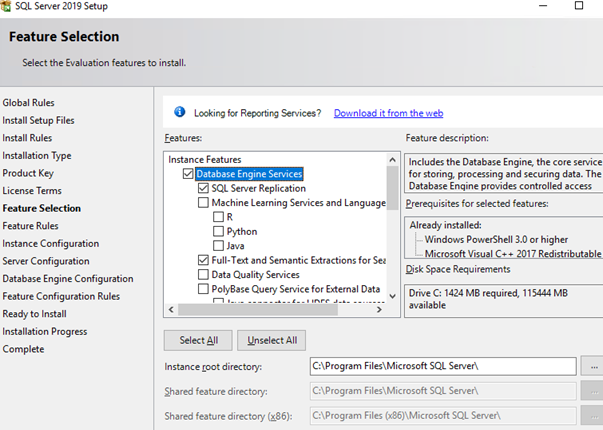
Task: Enable PolyBase Query Service for External Data
Action: [x=203, y=288]
